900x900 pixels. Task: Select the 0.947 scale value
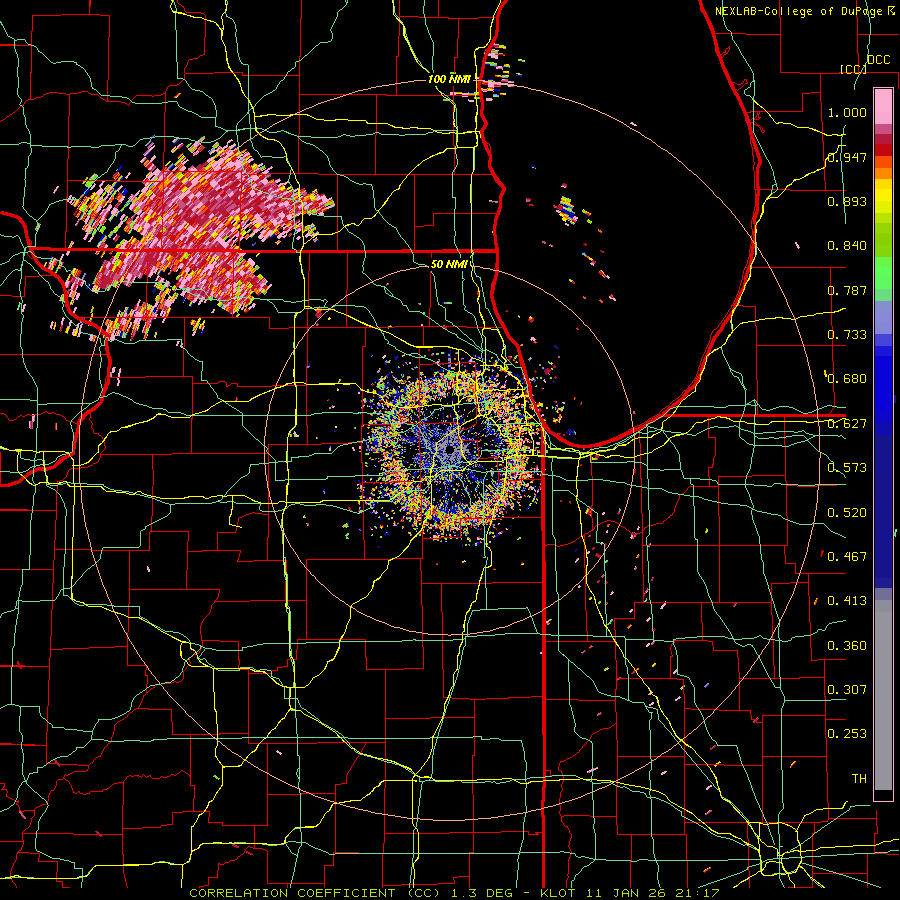[847, 157]
